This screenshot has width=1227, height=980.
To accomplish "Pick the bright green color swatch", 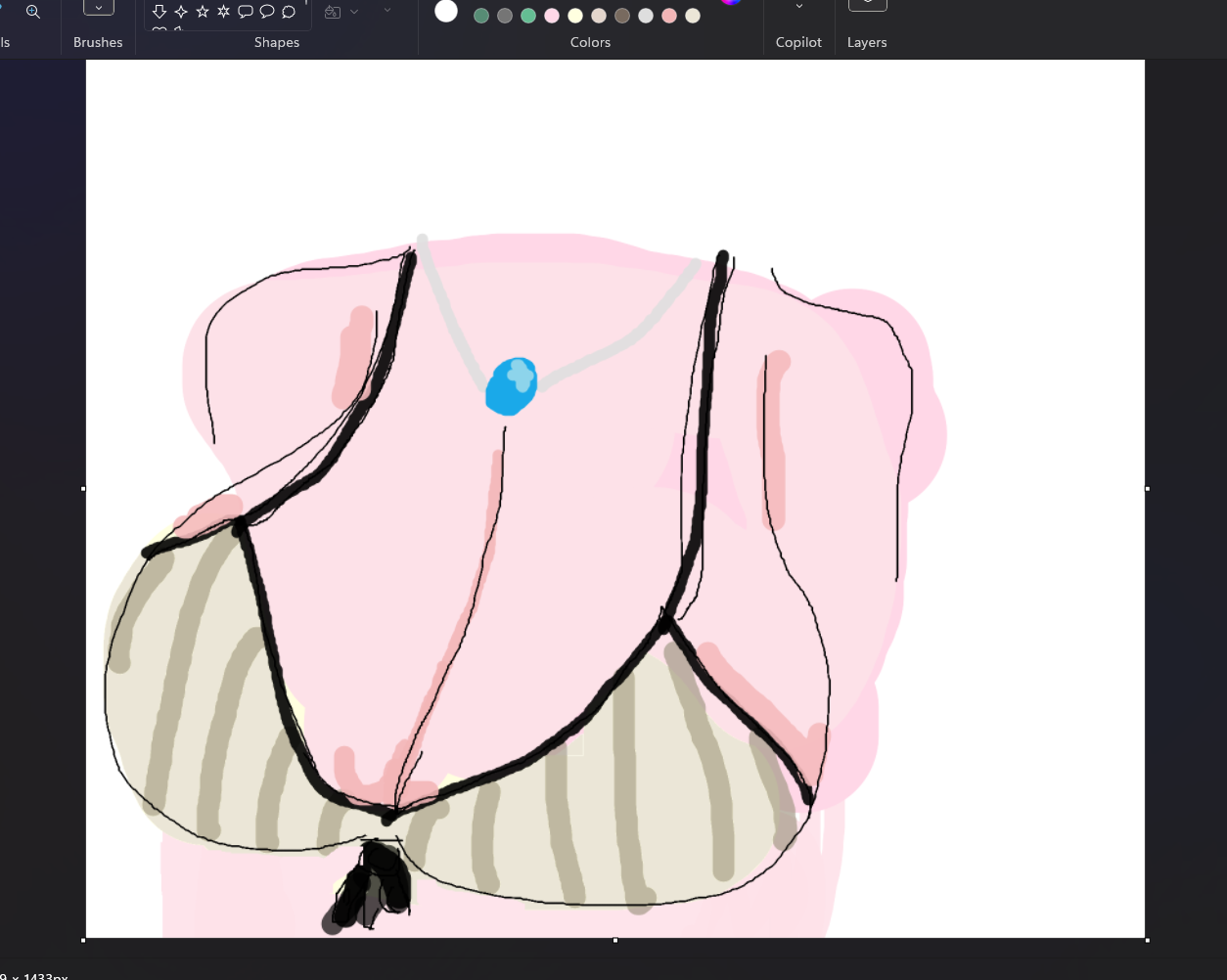I will [x=528, y=16].
